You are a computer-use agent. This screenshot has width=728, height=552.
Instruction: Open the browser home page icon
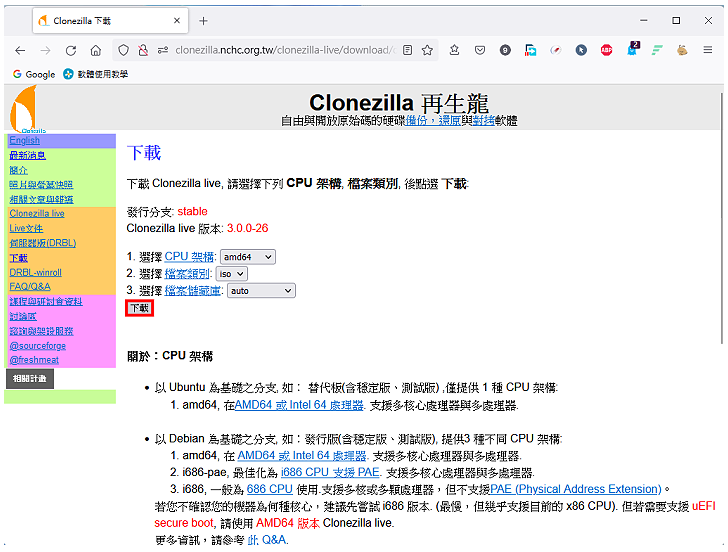coord(96,50)
